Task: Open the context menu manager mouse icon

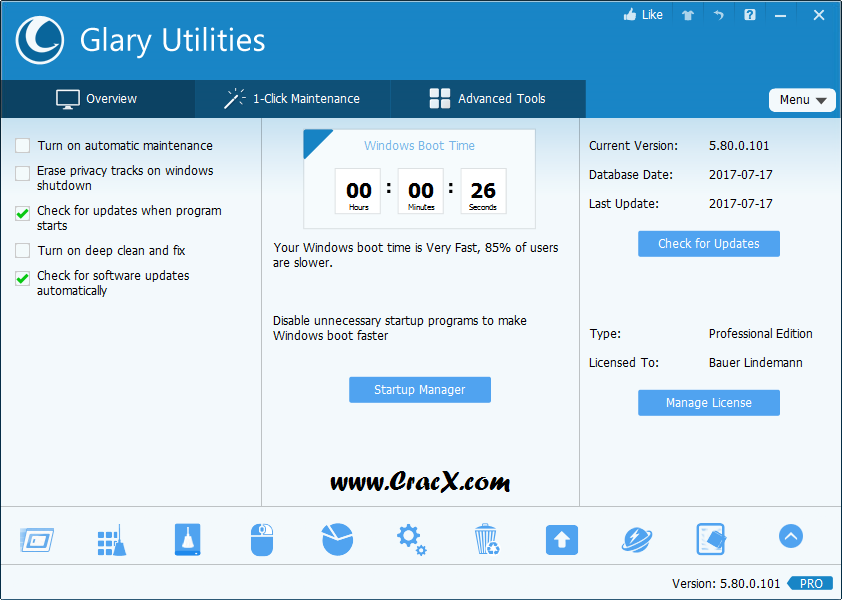Action: coord(262,540)
